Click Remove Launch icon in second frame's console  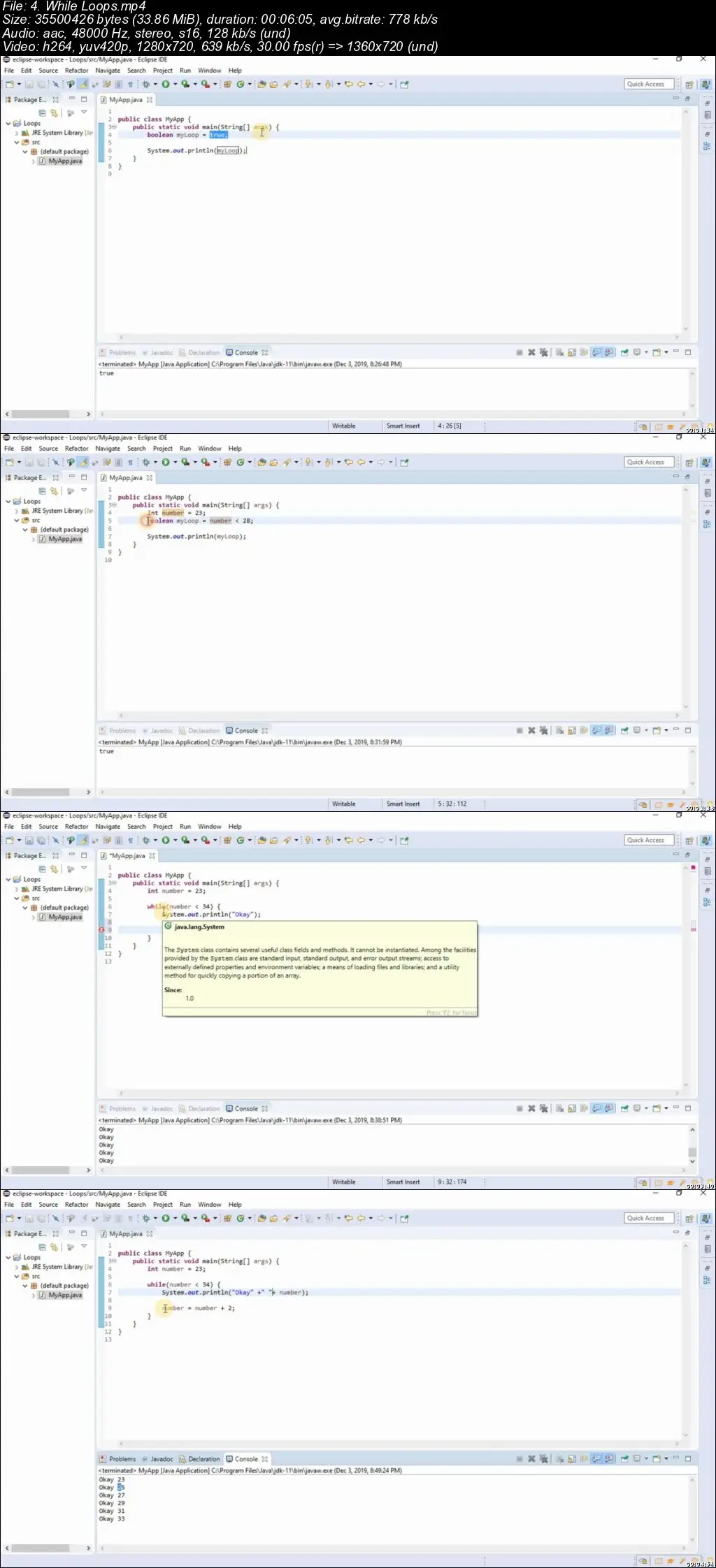[x=531, y=730]
